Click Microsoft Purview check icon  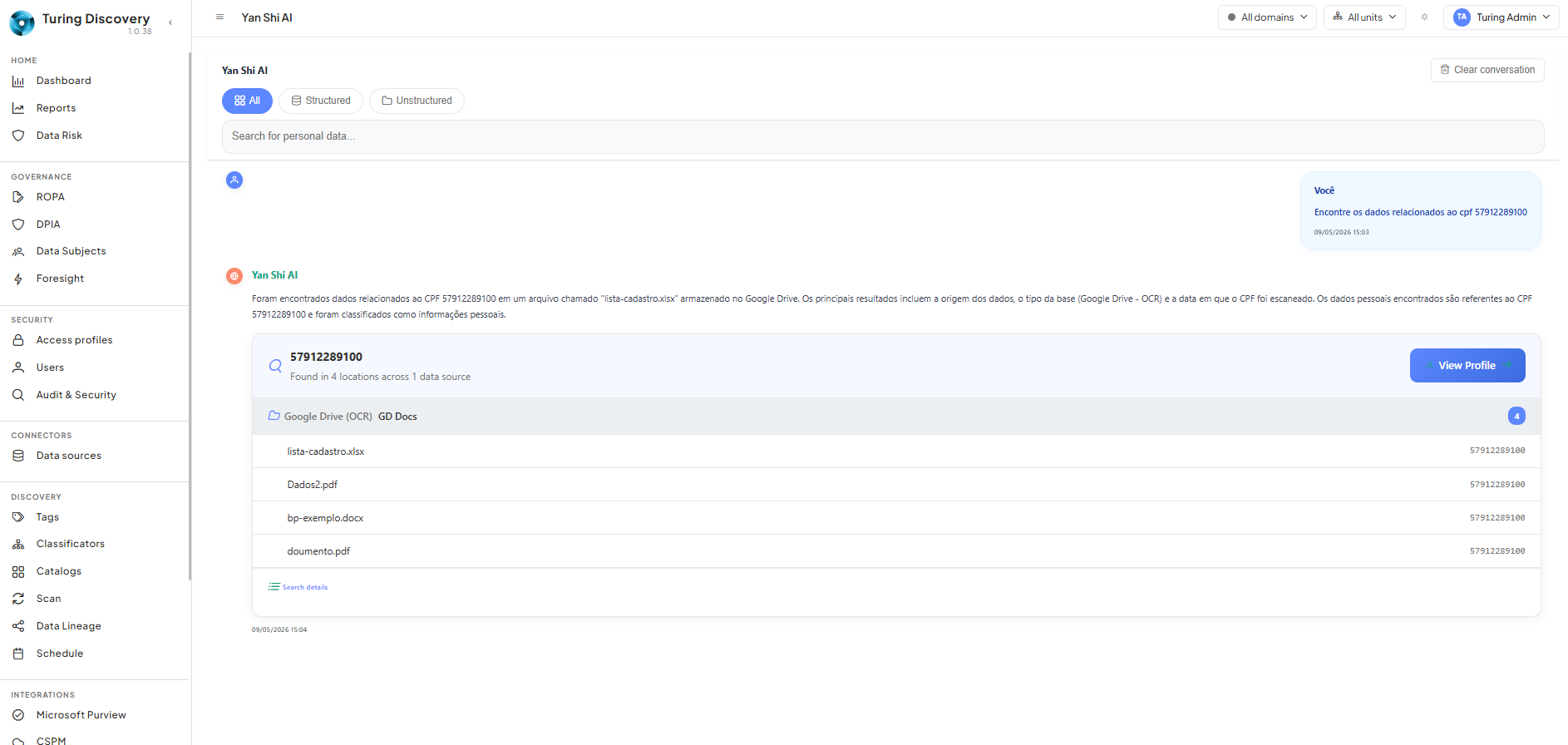18,715
